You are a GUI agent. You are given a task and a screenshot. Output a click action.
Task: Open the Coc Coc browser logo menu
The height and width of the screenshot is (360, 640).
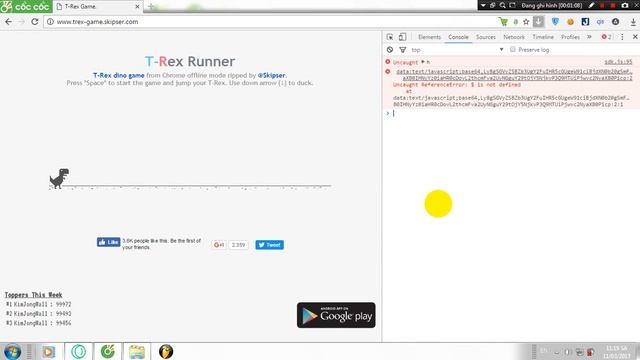point(25,7)
